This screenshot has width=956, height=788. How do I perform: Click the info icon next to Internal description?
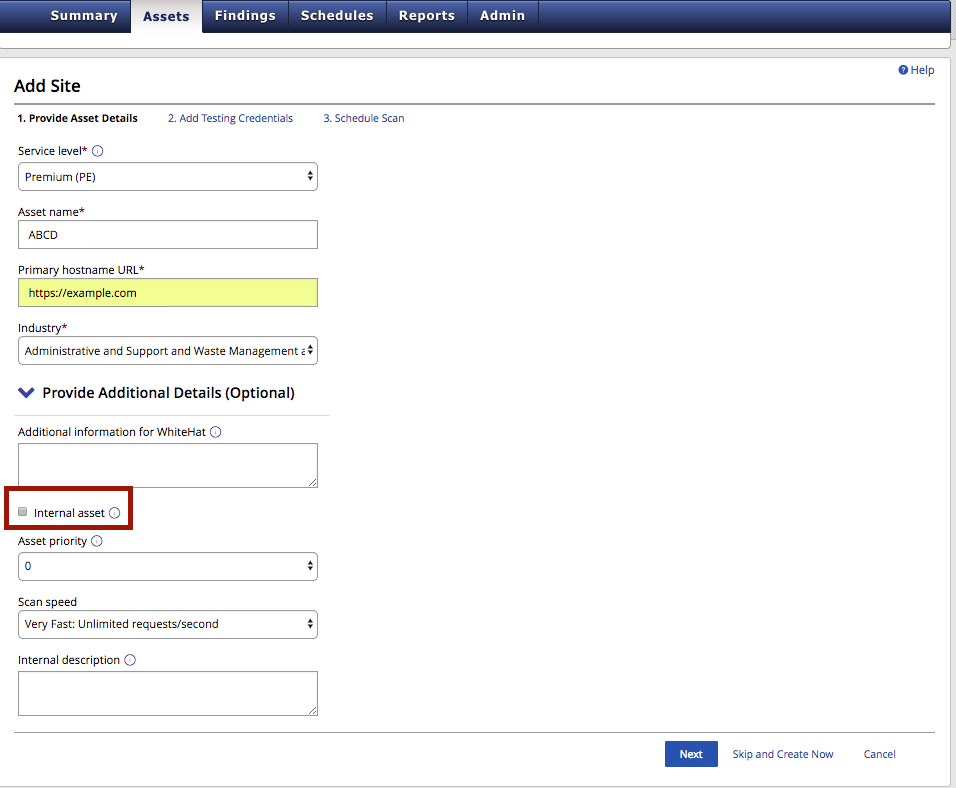130,659
